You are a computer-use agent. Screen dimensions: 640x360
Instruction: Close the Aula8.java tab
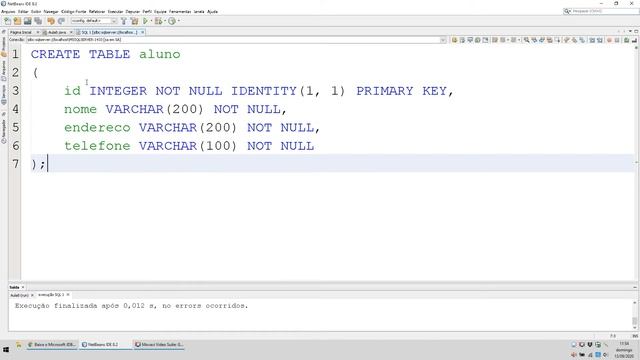[x=71, y=32]
